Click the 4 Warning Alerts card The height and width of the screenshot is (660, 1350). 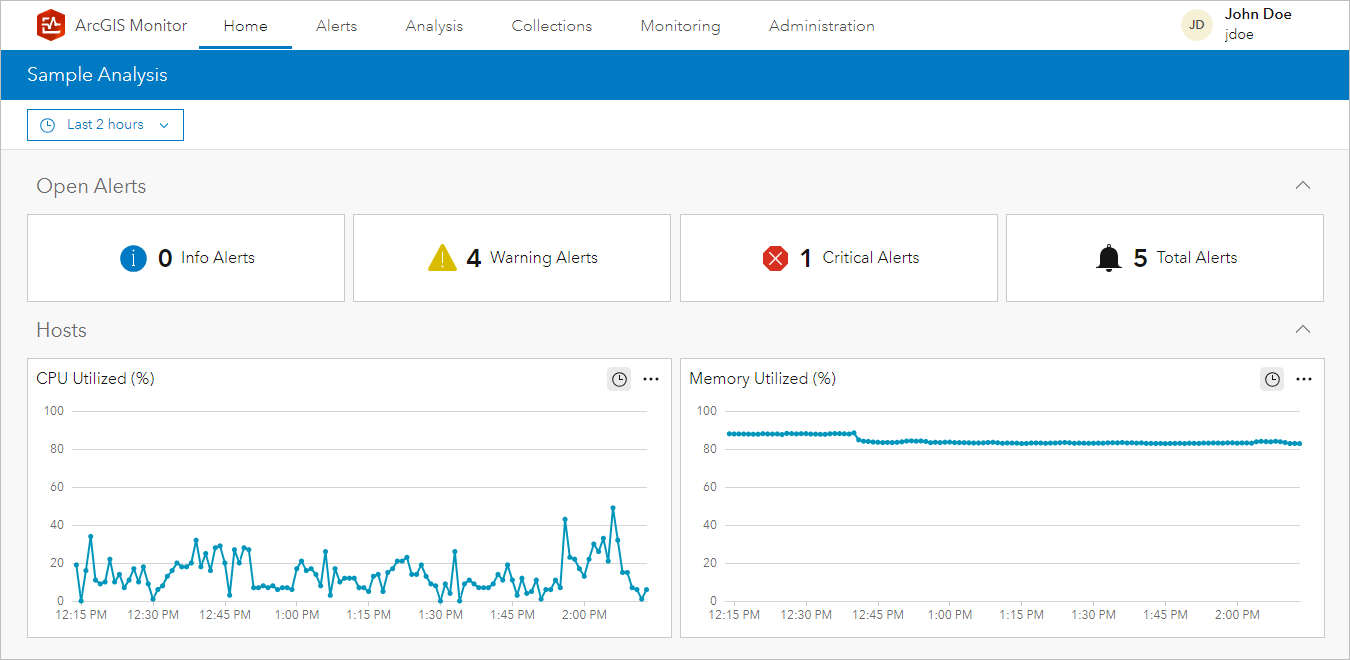pos(511,257)
